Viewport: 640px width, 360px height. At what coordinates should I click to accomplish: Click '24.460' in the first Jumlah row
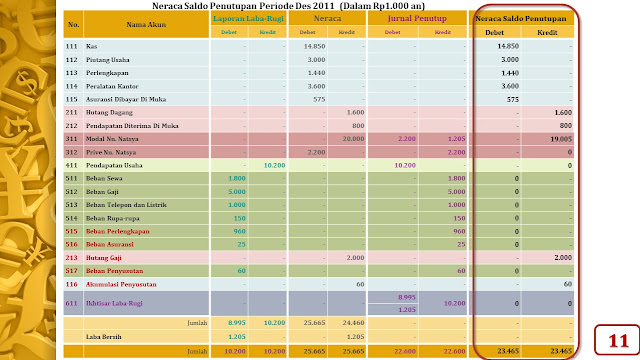click(x=353, y=323)
